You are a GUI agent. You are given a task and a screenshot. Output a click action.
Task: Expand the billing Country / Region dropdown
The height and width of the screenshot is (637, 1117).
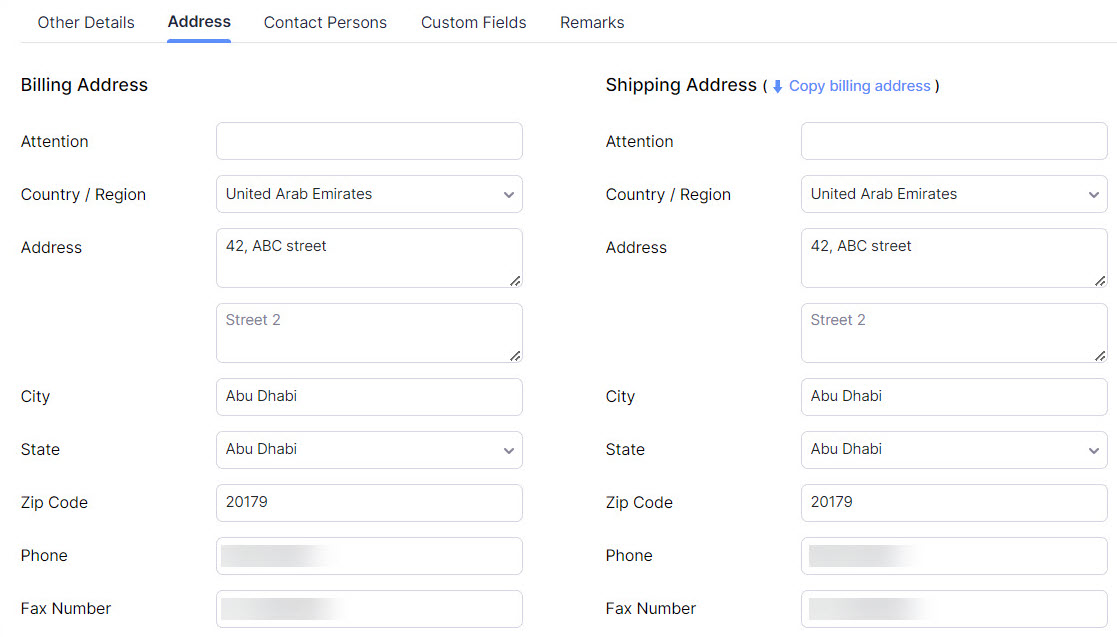[x=369, y=194]
